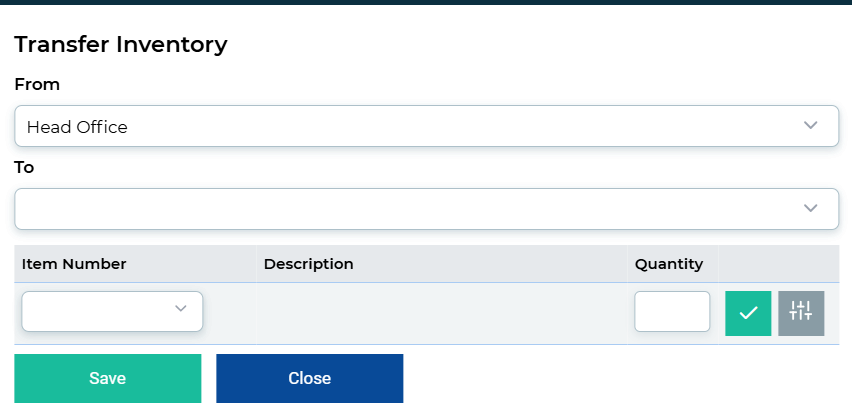Focus the Quantity input box
The height and width of the screenshot is (418, 852).
tap(672, 311)
